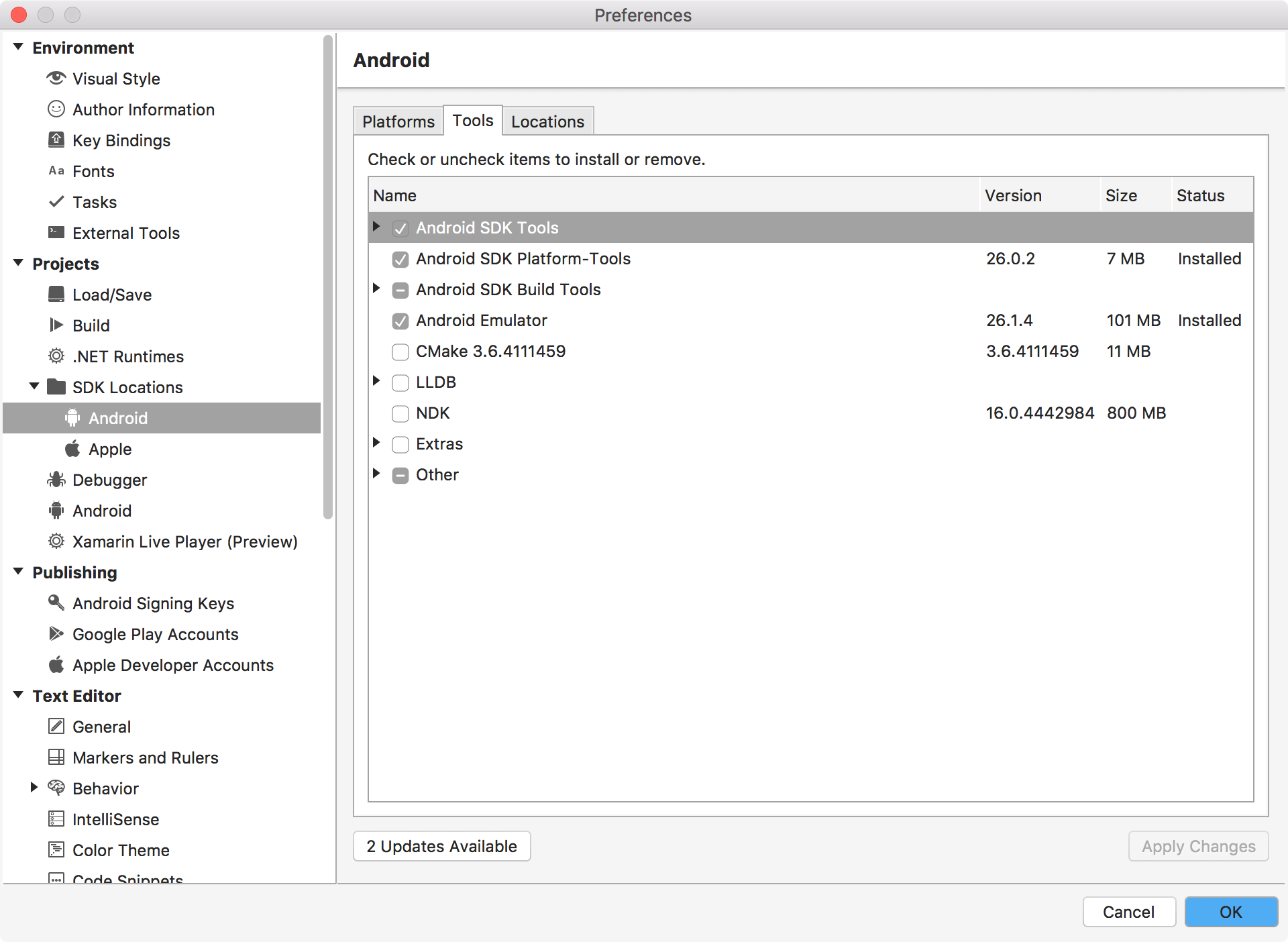Check the LLDB checkbox
The image size is (1288, 942).
point(400,383)
